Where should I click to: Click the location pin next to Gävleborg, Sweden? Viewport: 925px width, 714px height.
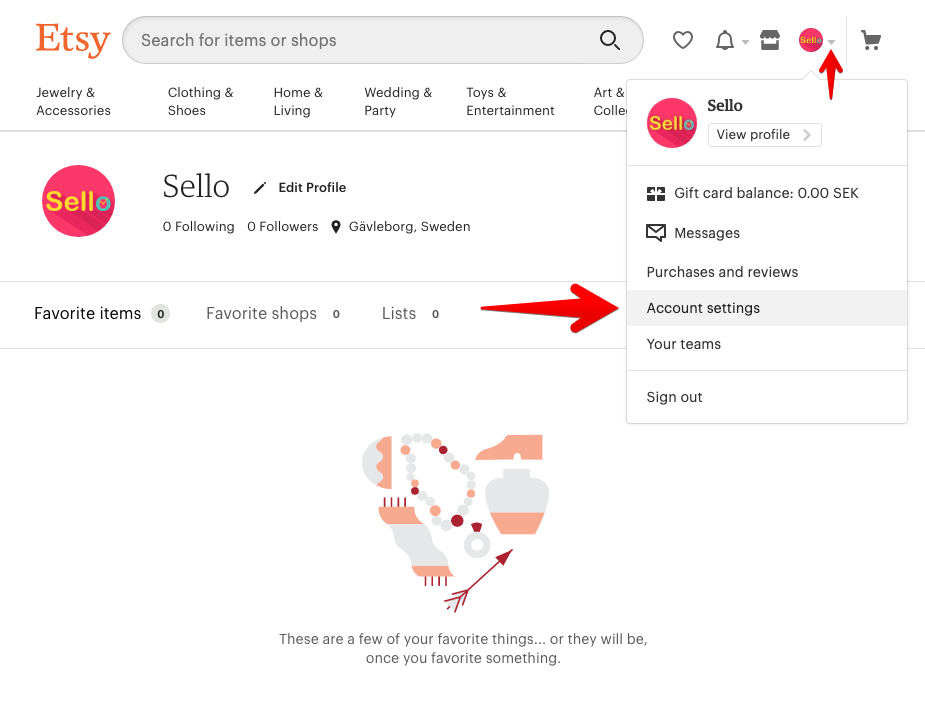coord(337,226)
